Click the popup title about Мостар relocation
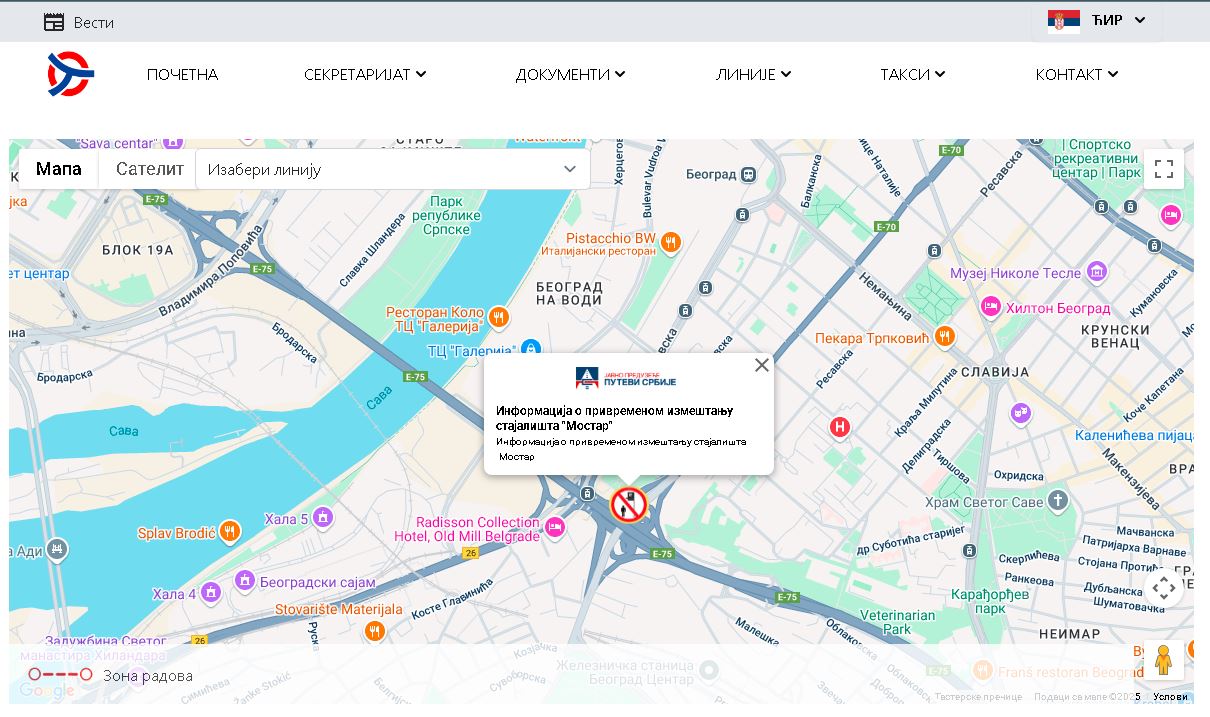 (x=615, y=418)
